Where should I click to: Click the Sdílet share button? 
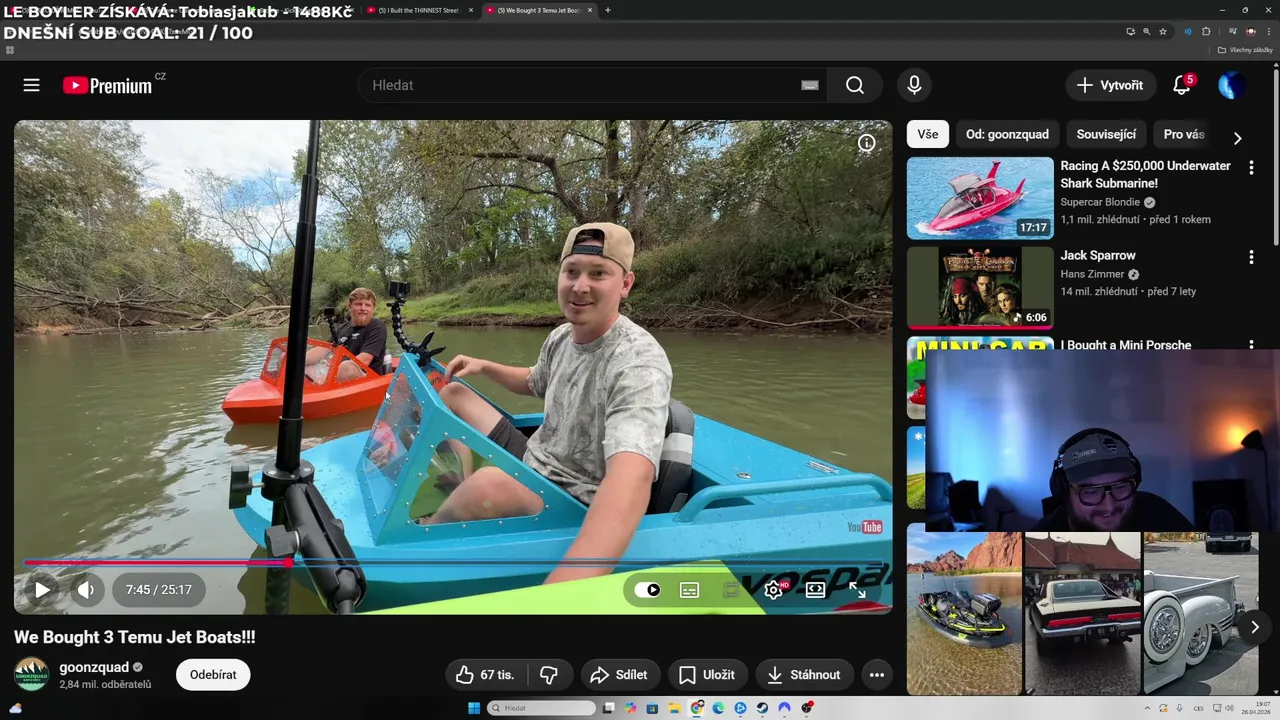point(619,675)
